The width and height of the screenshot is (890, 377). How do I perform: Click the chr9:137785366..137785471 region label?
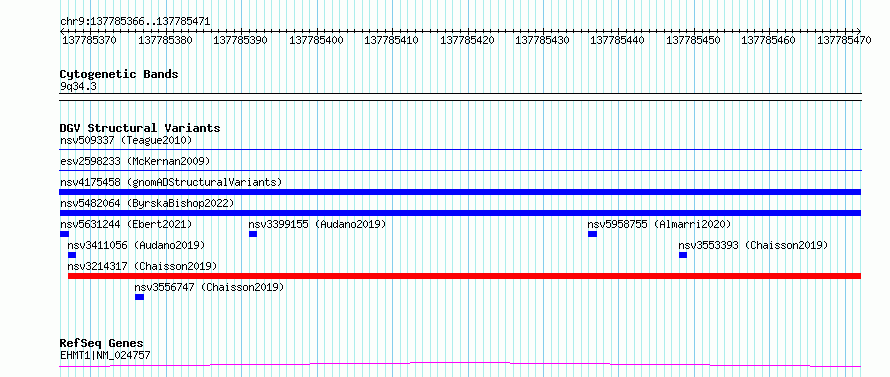[135, 21]
